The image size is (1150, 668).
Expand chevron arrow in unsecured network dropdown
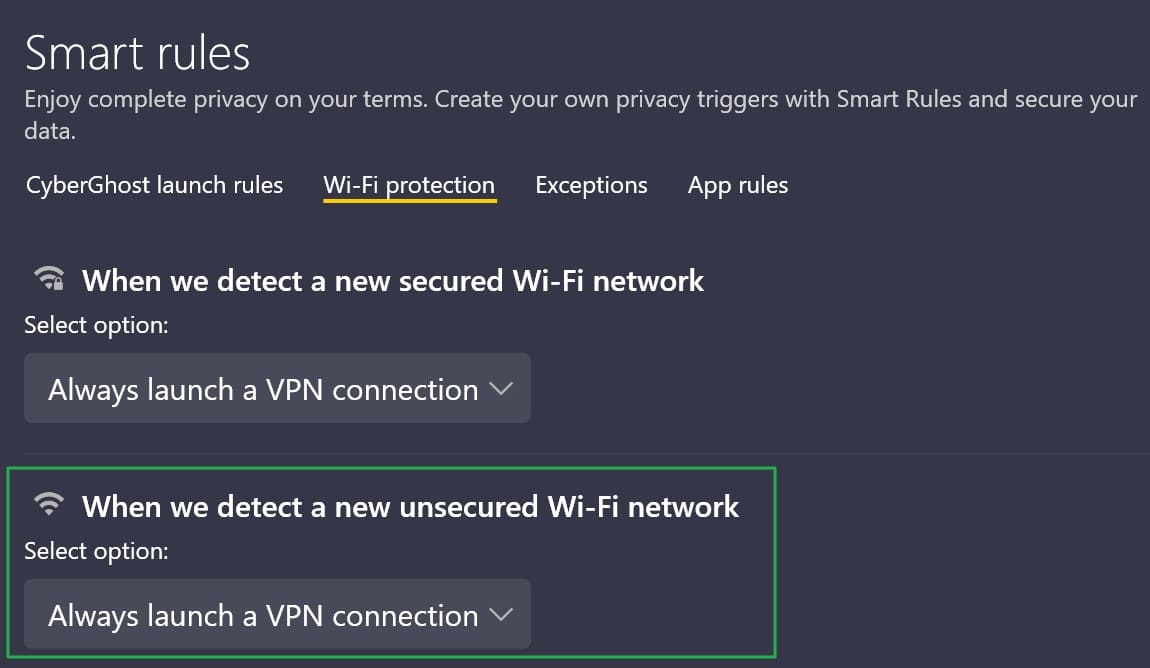[502, 614]
